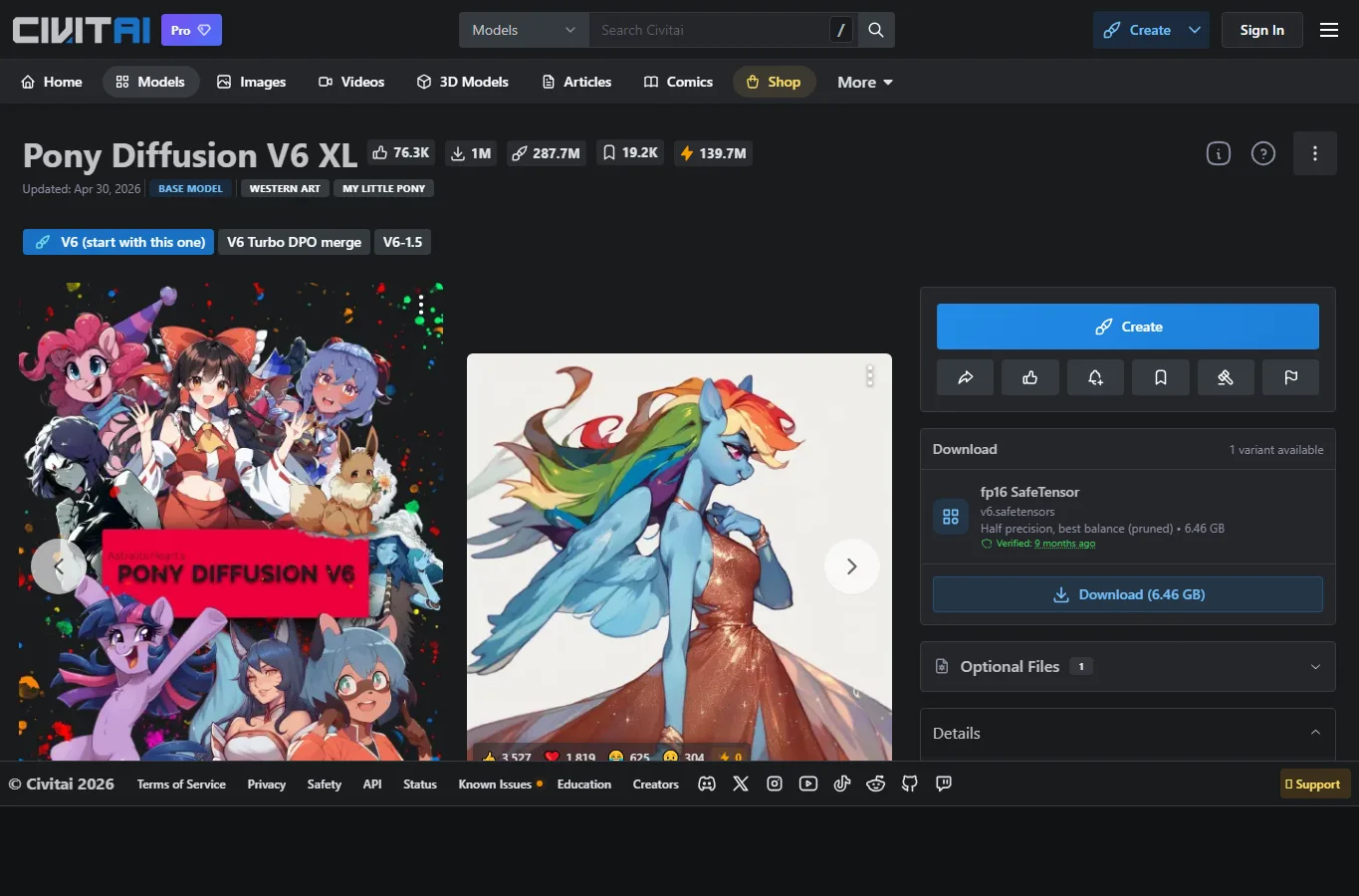Open the three-dot menu on Pony Diffusion collage image

click(x=421, y=306)
